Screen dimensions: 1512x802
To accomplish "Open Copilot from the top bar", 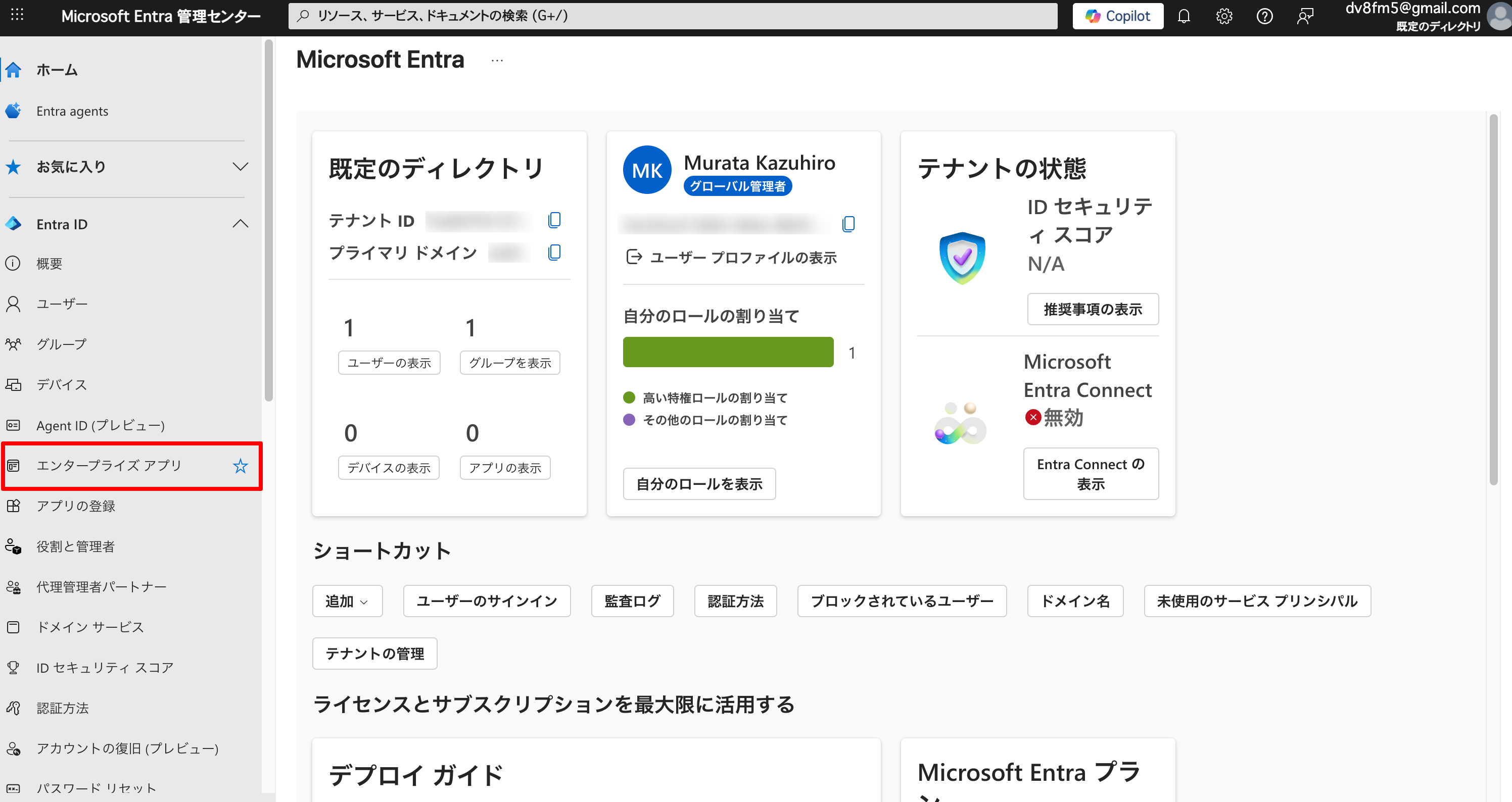I will [x=1117, y=16].
